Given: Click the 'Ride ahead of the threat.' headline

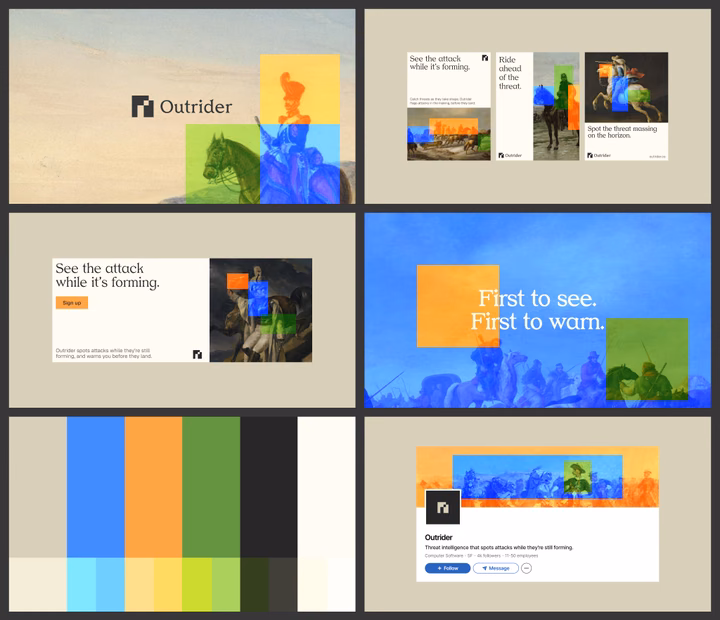Looking at the screenshot, I should point(510,73).
